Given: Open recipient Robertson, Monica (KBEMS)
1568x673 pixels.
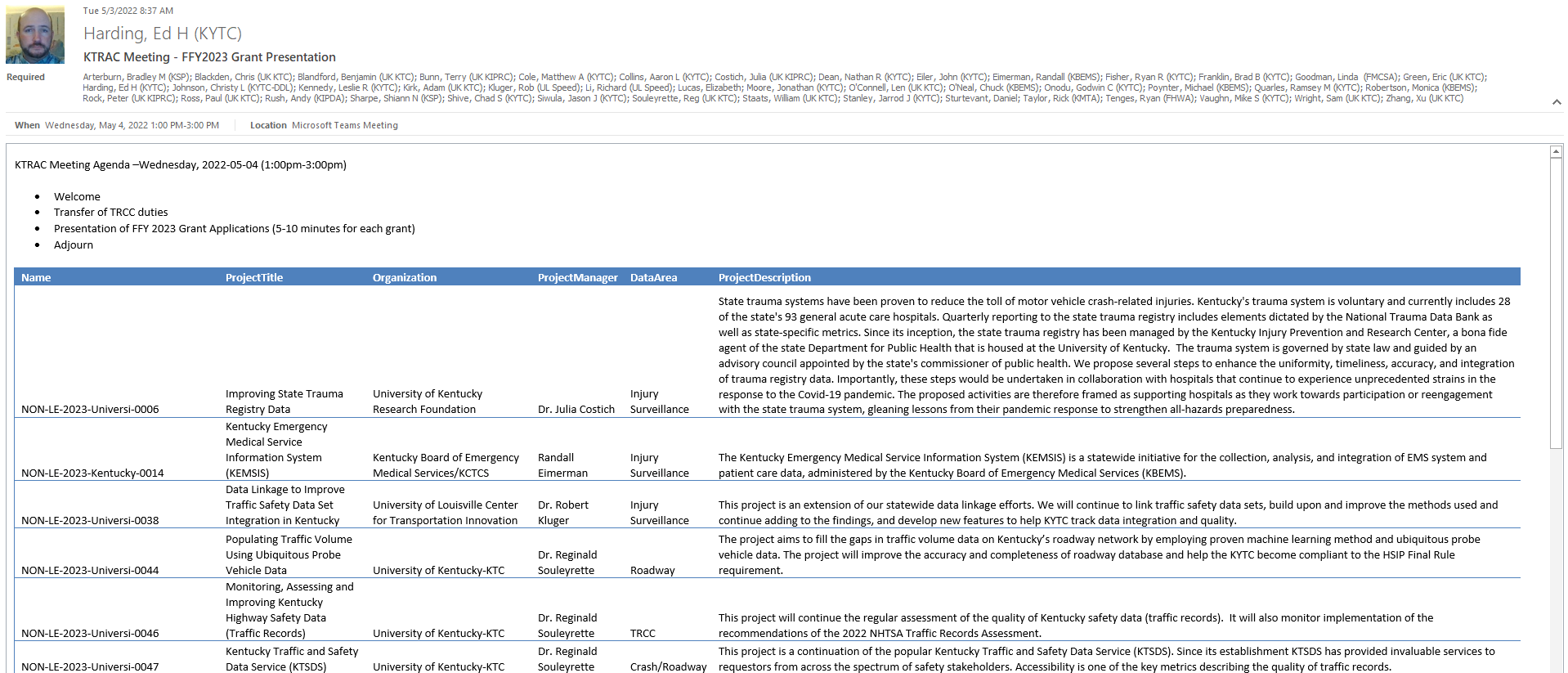Looking at the screenshot, I should pos(1421,87).
